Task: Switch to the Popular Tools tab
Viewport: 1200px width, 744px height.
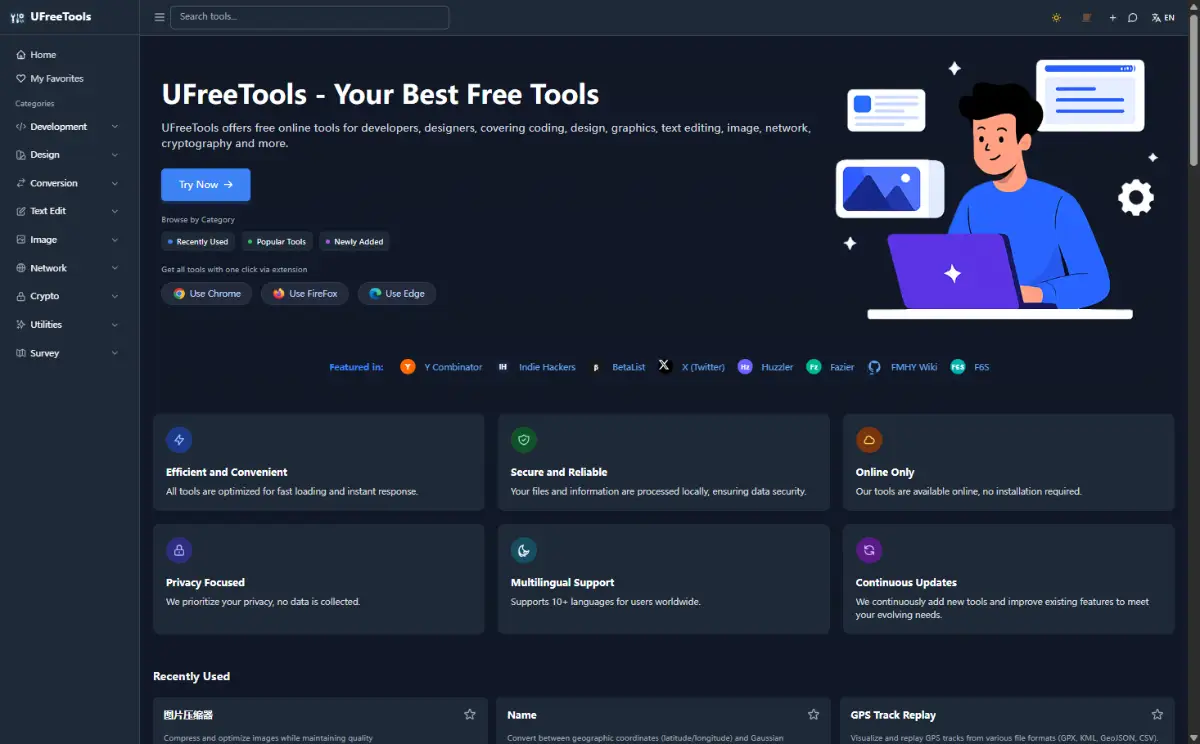Action: [x=277, y=241]
